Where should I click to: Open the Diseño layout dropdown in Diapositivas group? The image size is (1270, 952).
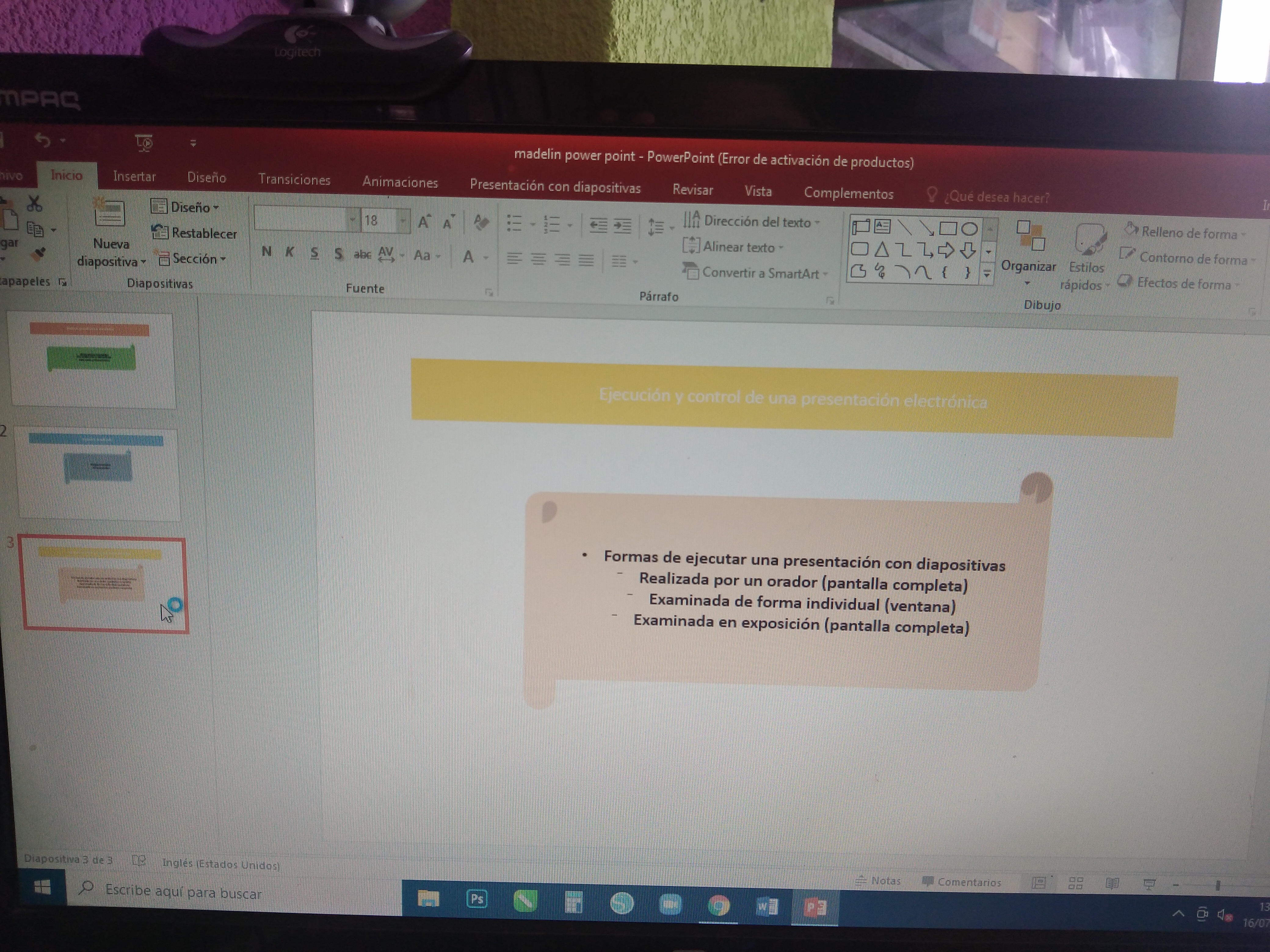185,207
